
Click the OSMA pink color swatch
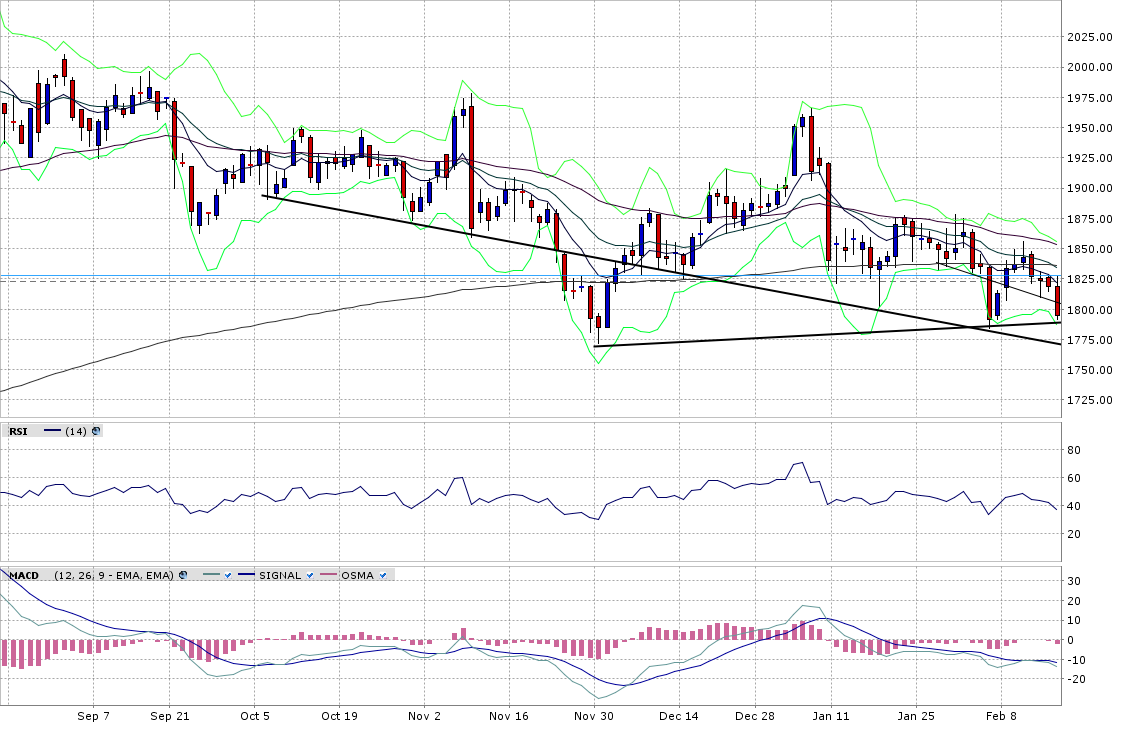pos(328,575)
